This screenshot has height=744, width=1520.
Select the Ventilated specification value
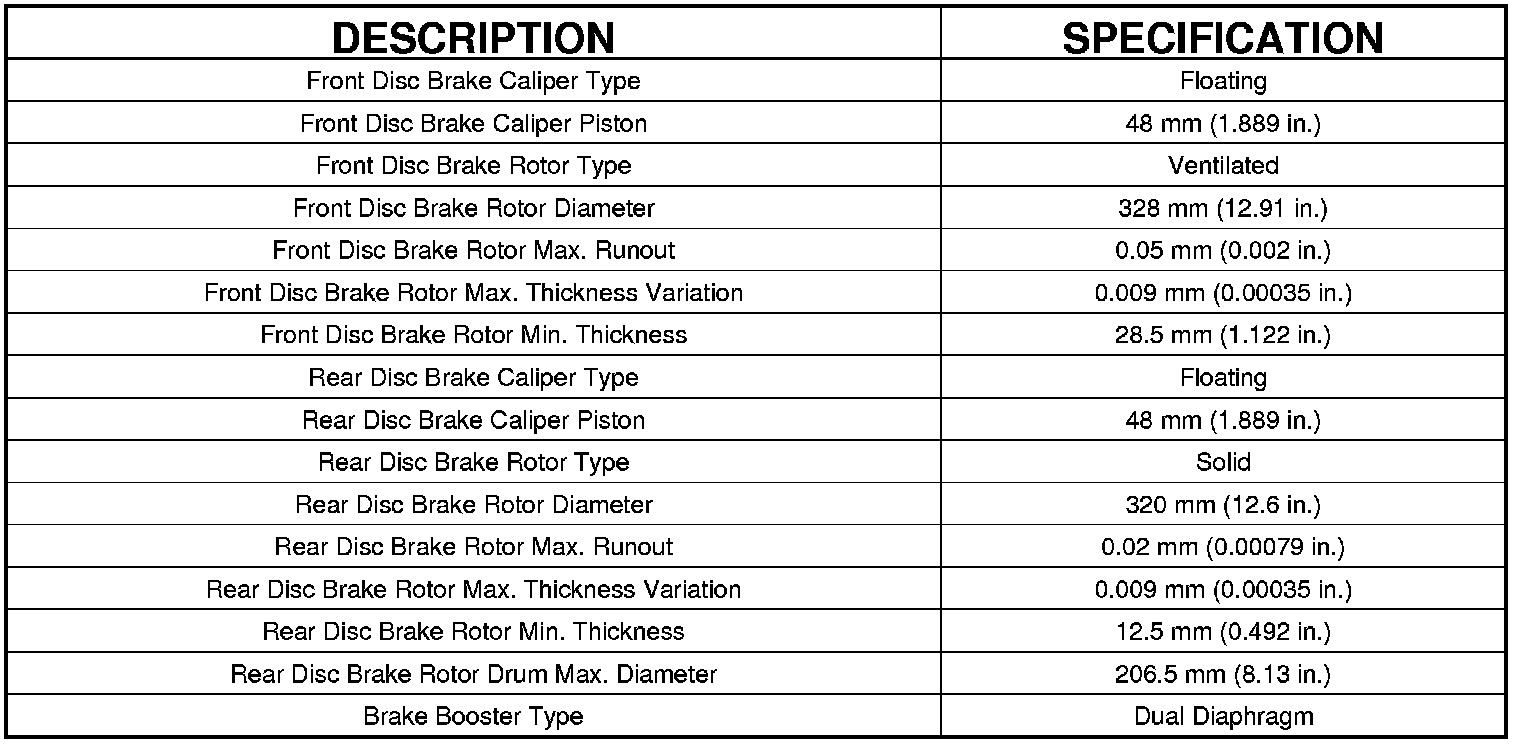[x=1222, y=165]
